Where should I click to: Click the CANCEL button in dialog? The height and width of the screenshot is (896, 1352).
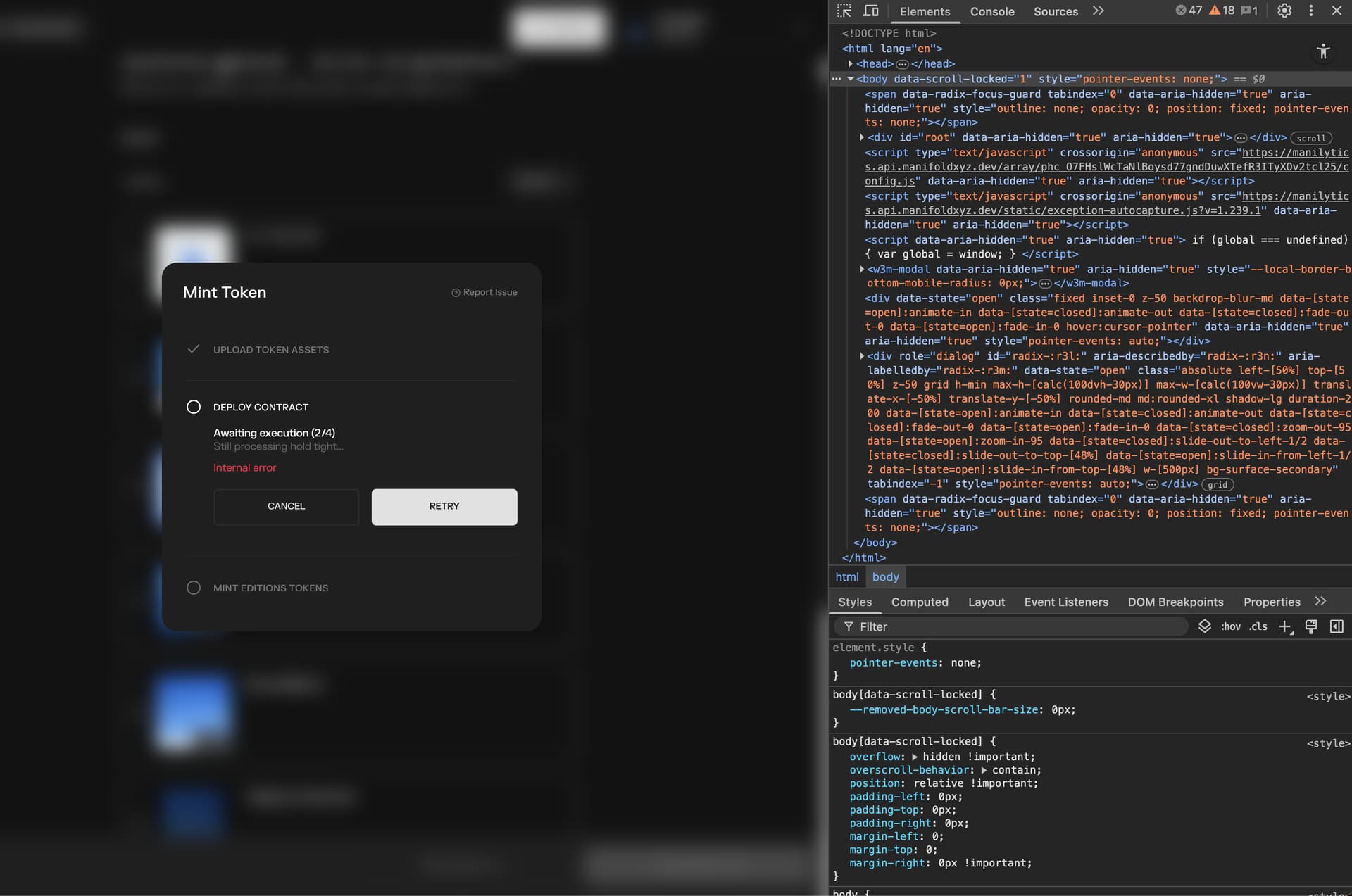(286, 506)
